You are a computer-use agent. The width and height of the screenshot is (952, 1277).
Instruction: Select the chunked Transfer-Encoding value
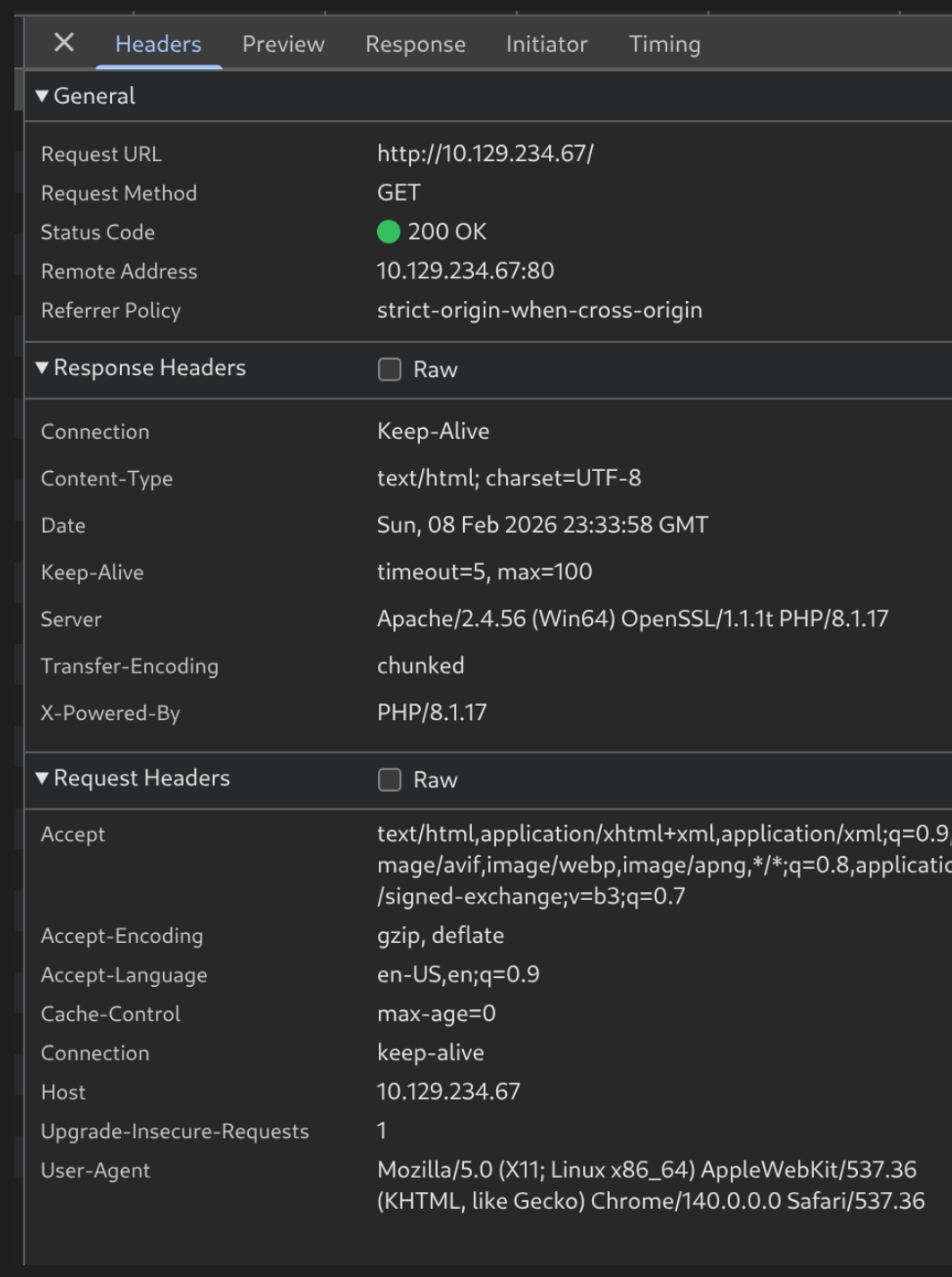(x=421, y=665)
